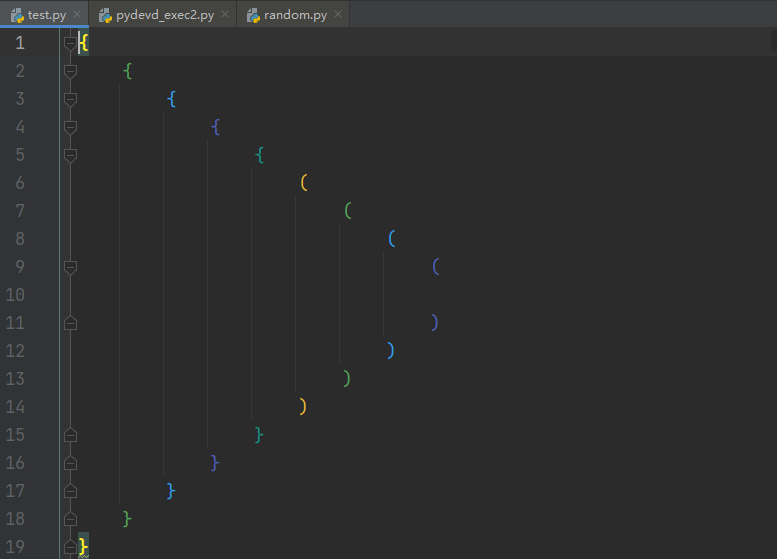This screenshot has width=777, height=559.
Task: Click the fold end marker on line 16
Action: coord(70,463)
